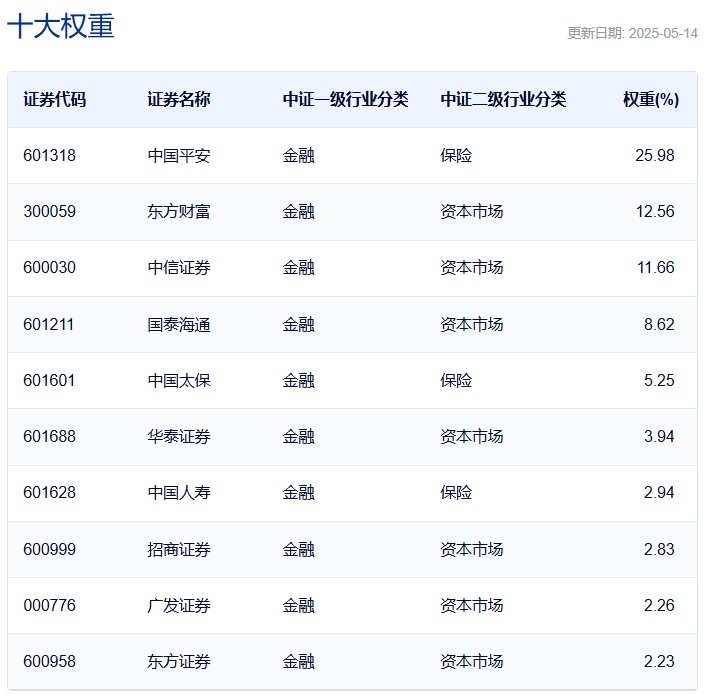Select the name 中国太保
The image size is (713, 695).
point(179,381)
